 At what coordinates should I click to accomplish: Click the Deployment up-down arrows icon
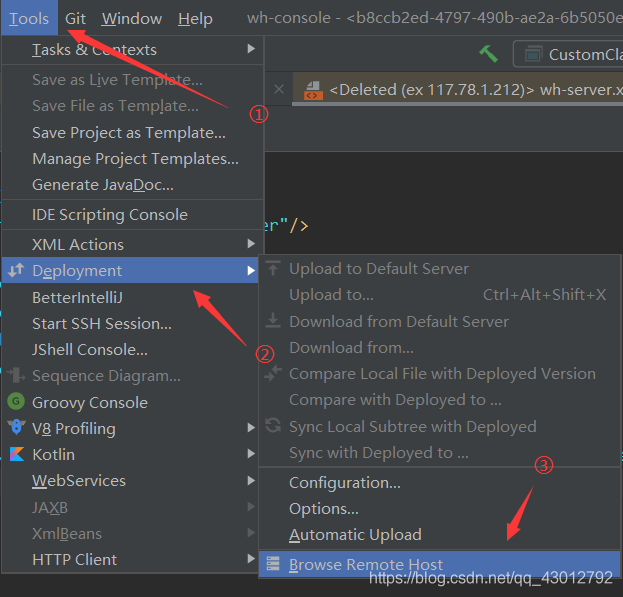click(16, 270)
